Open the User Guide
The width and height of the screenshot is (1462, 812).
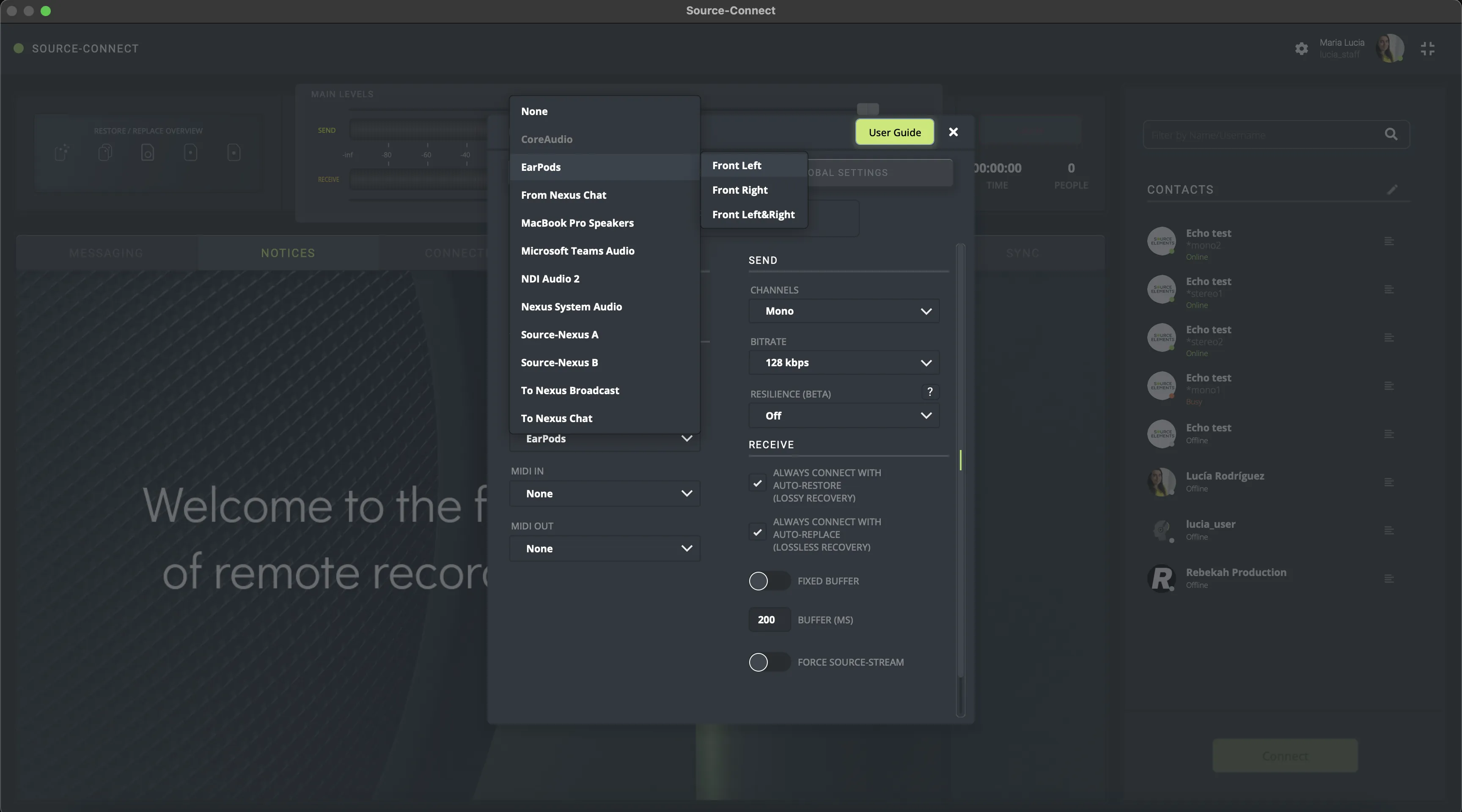point(894,132)
